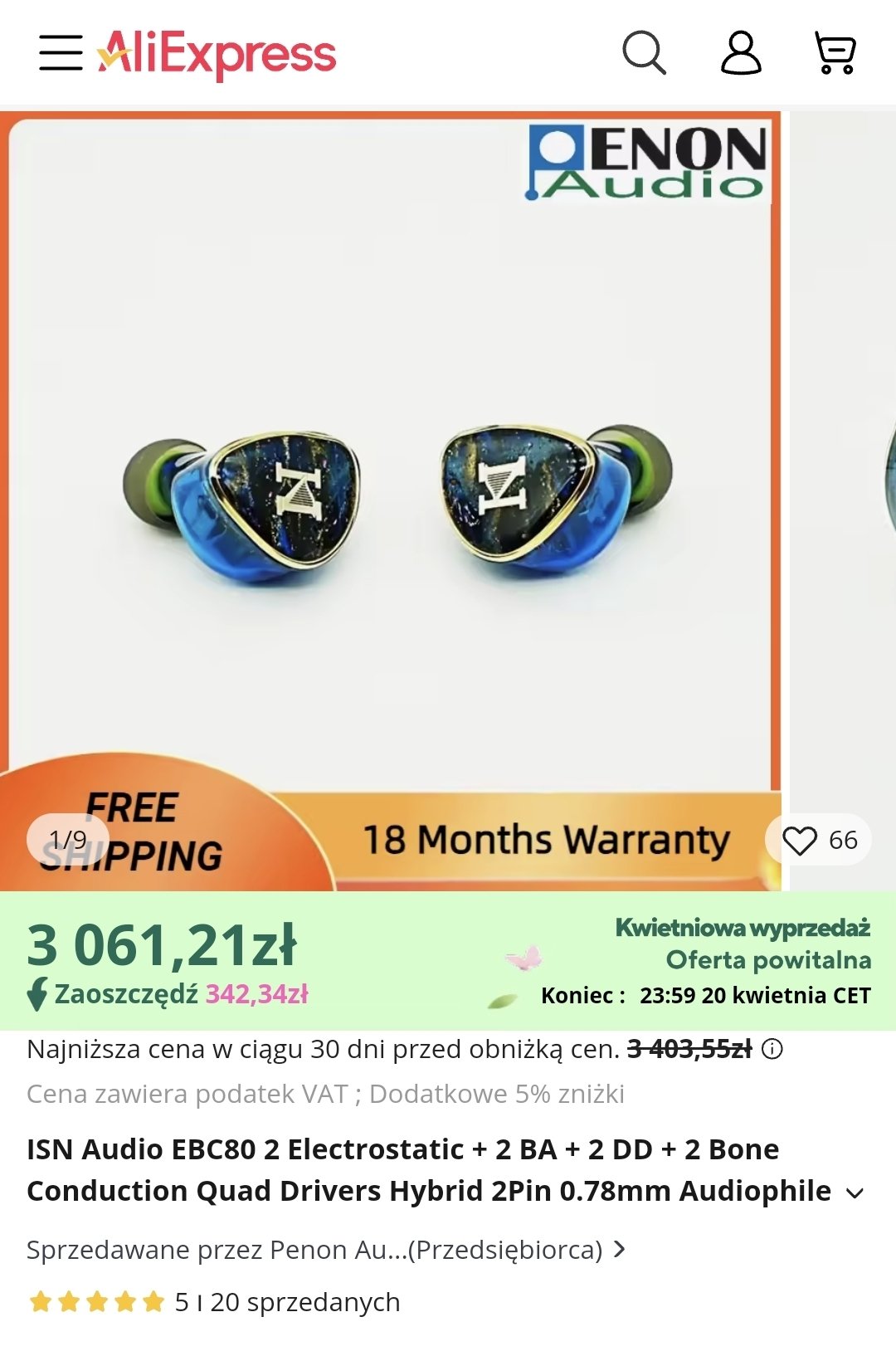The image size is (896, 1351).
Task: Open the five-star rating reviews
Action: [x=96, y=1301]
